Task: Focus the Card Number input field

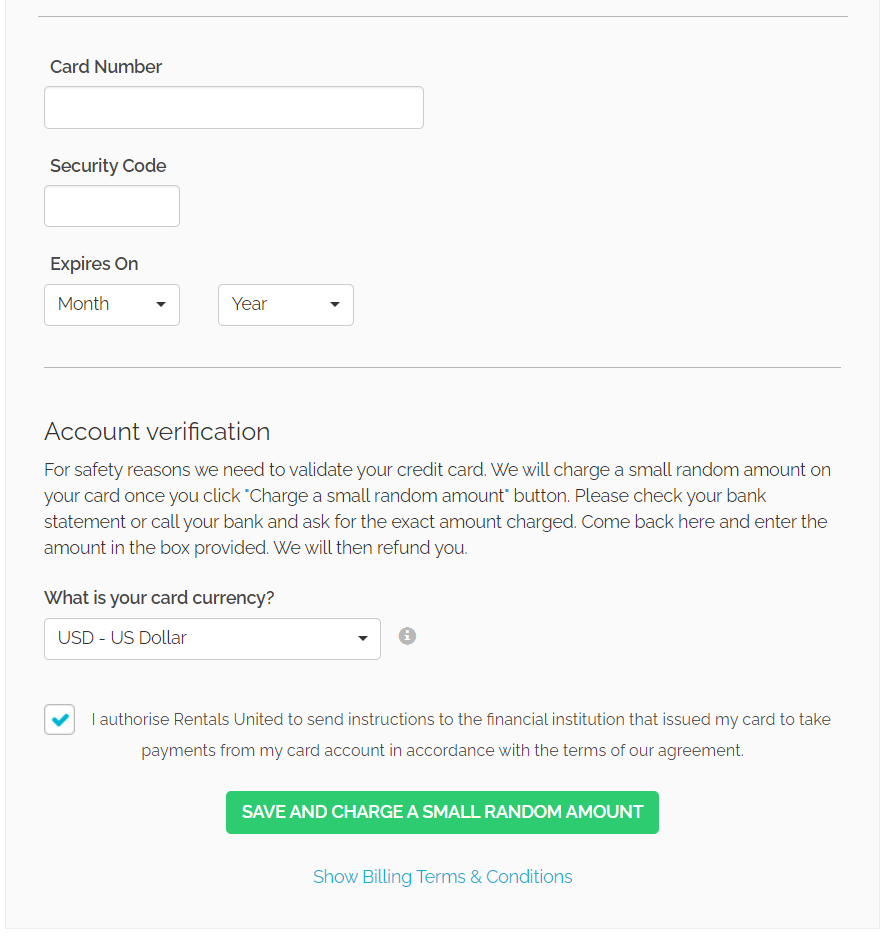Action: pyautogui.click(x=234, y=108)
